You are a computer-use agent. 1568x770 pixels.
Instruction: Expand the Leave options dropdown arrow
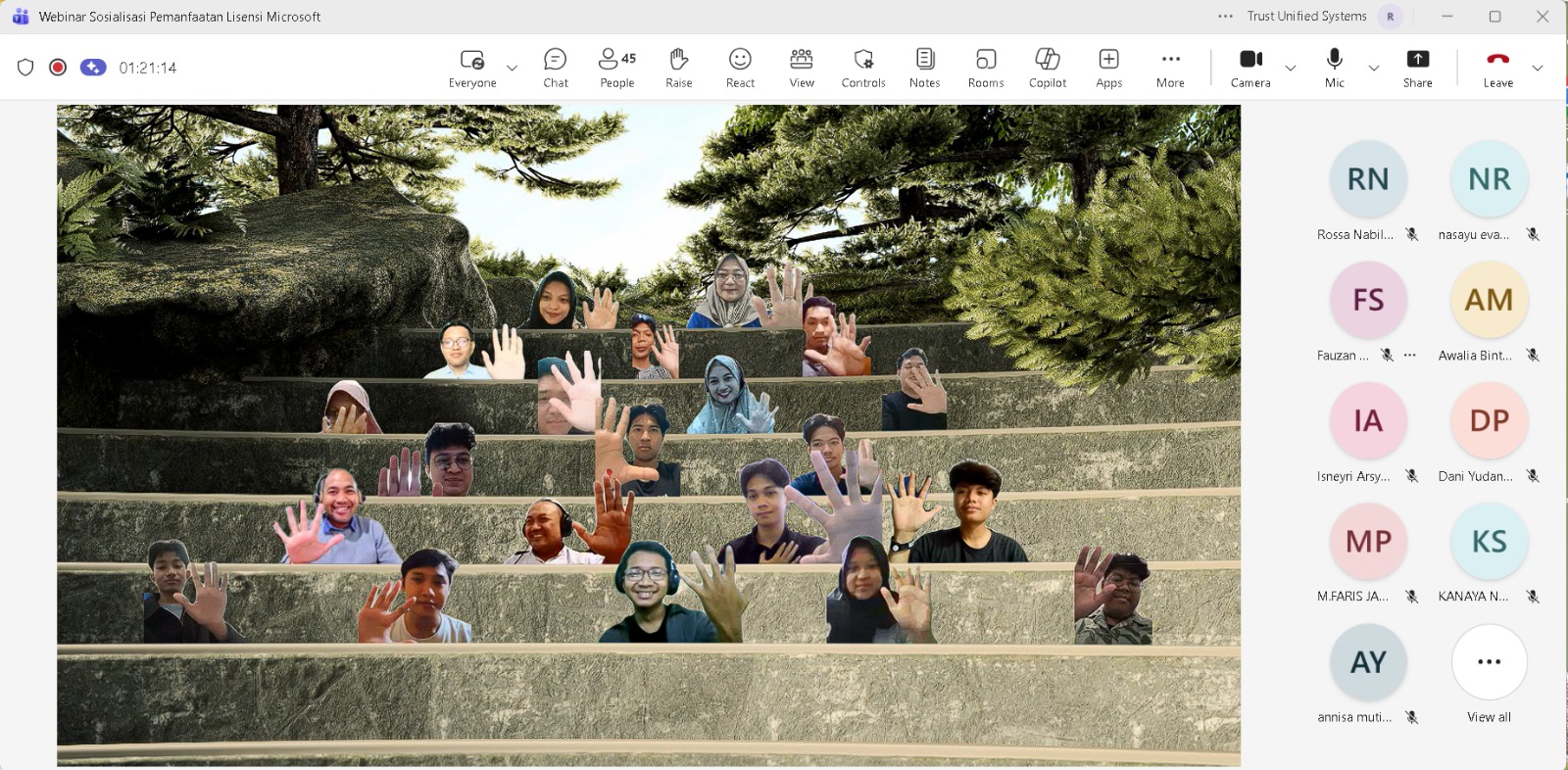pyautogui.click(x=1538, y=68)
